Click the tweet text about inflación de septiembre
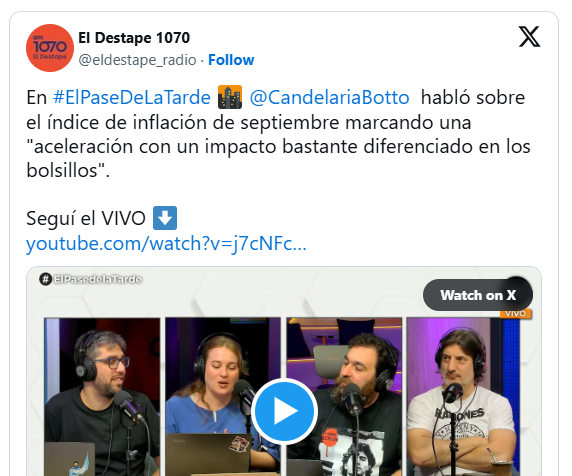Screen dimensions: 572x476 click(x=278, y=134)
